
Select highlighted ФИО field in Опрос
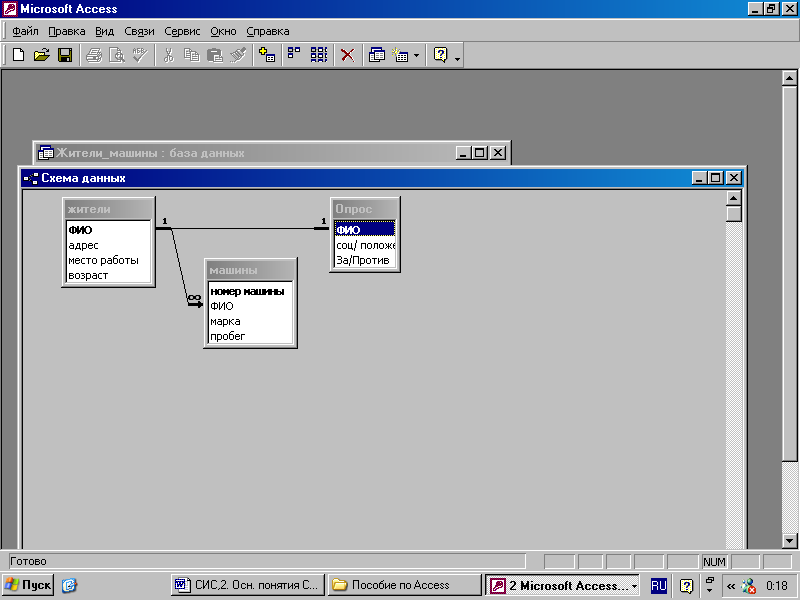pos(365,230)
